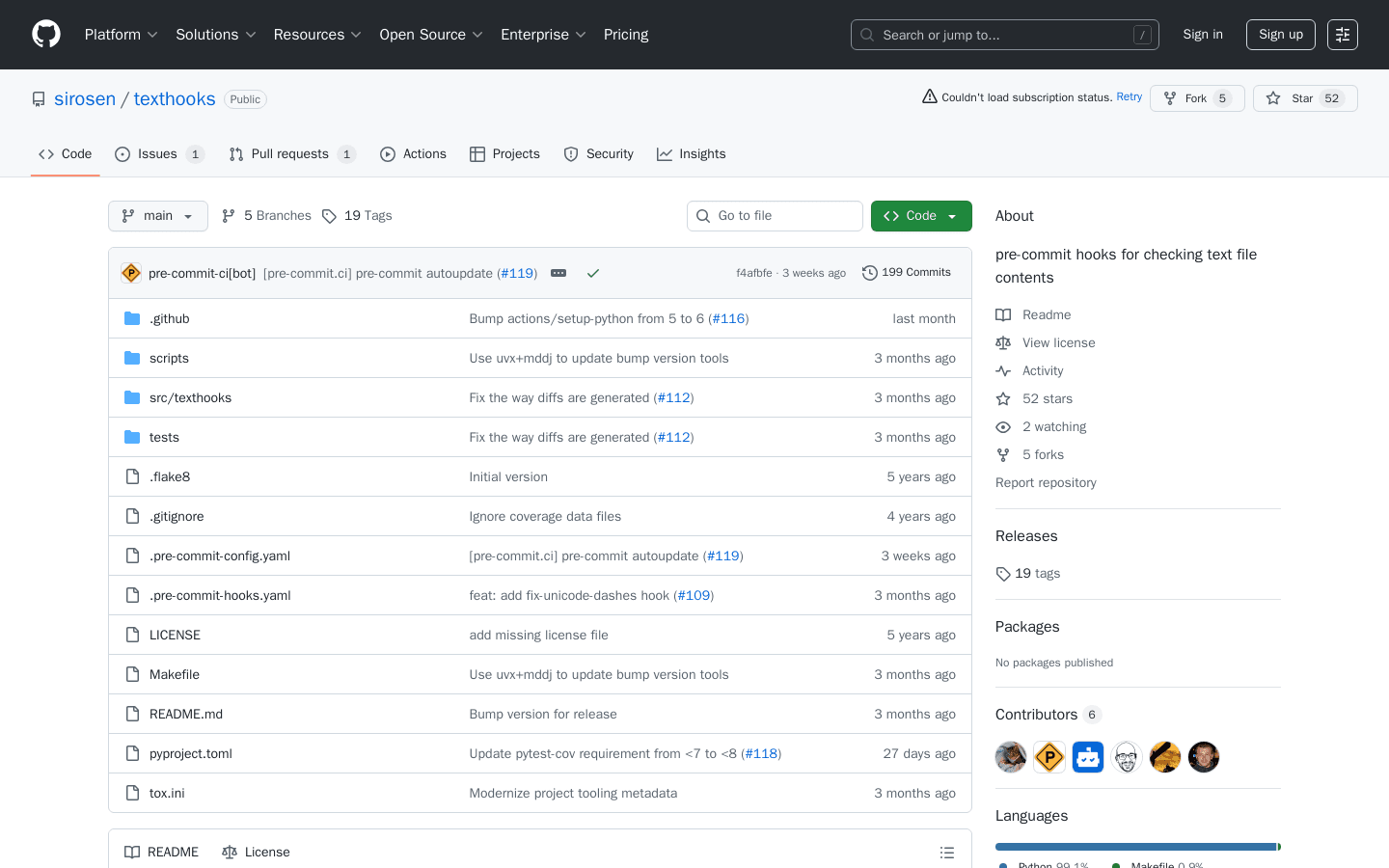Open the main branch selector dropdown
Image resolution: width=1389 pixels, height=868 pixels.
158,216
